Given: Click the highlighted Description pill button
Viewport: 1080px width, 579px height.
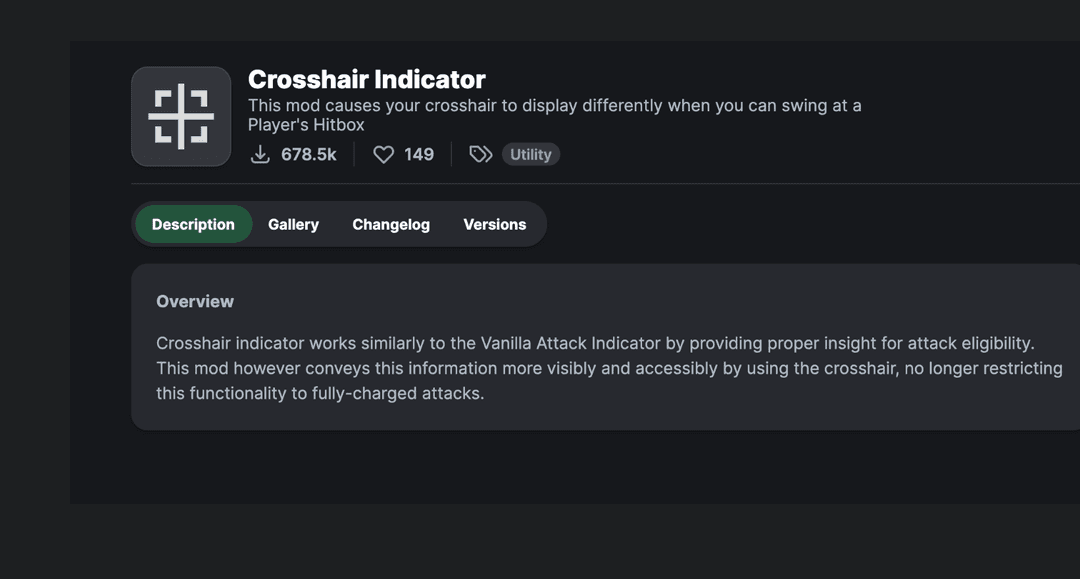Looking at the screenshot, I should (x=193, y=224).
